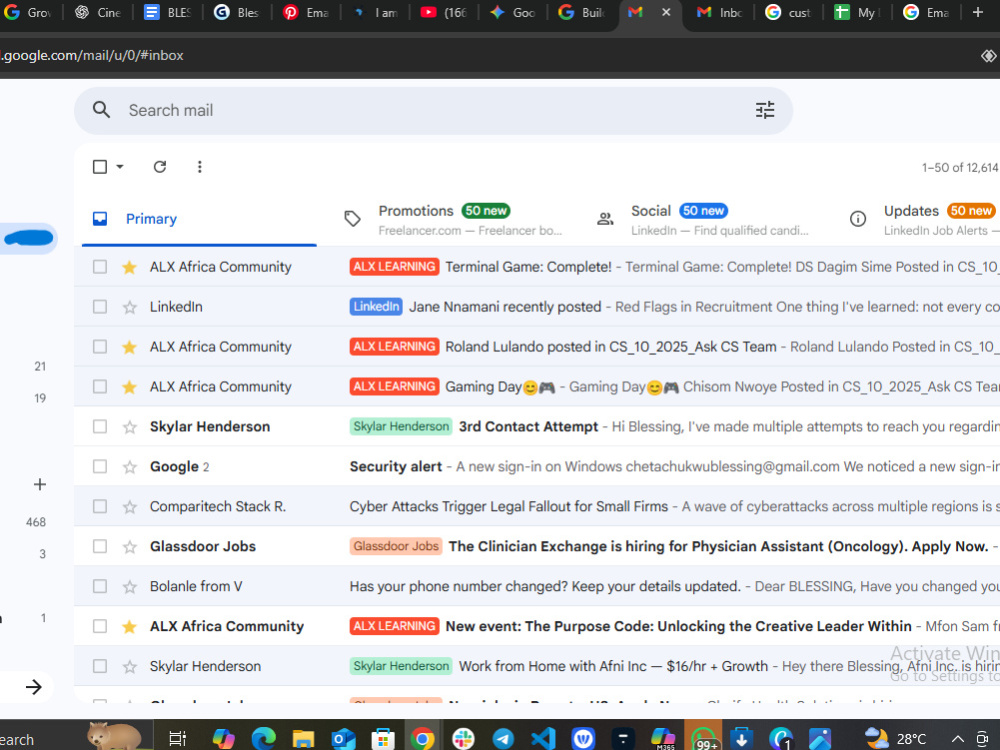Open Visual Studio Code from taskbar
Image resolution: width=1000 pixels, height=750 pixels.
[543, 739]
